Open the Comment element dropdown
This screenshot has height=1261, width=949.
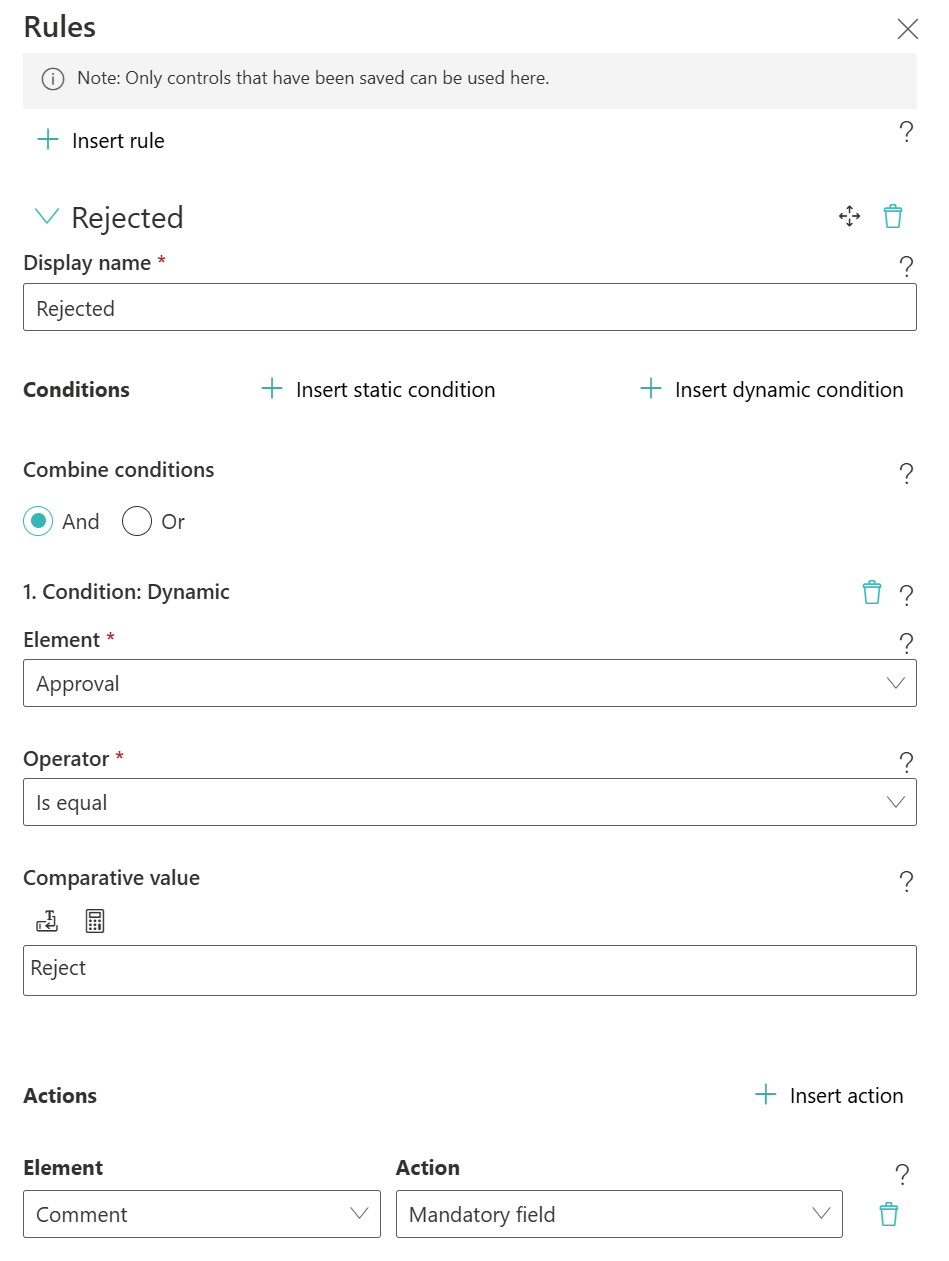(x=201, y=1214)
